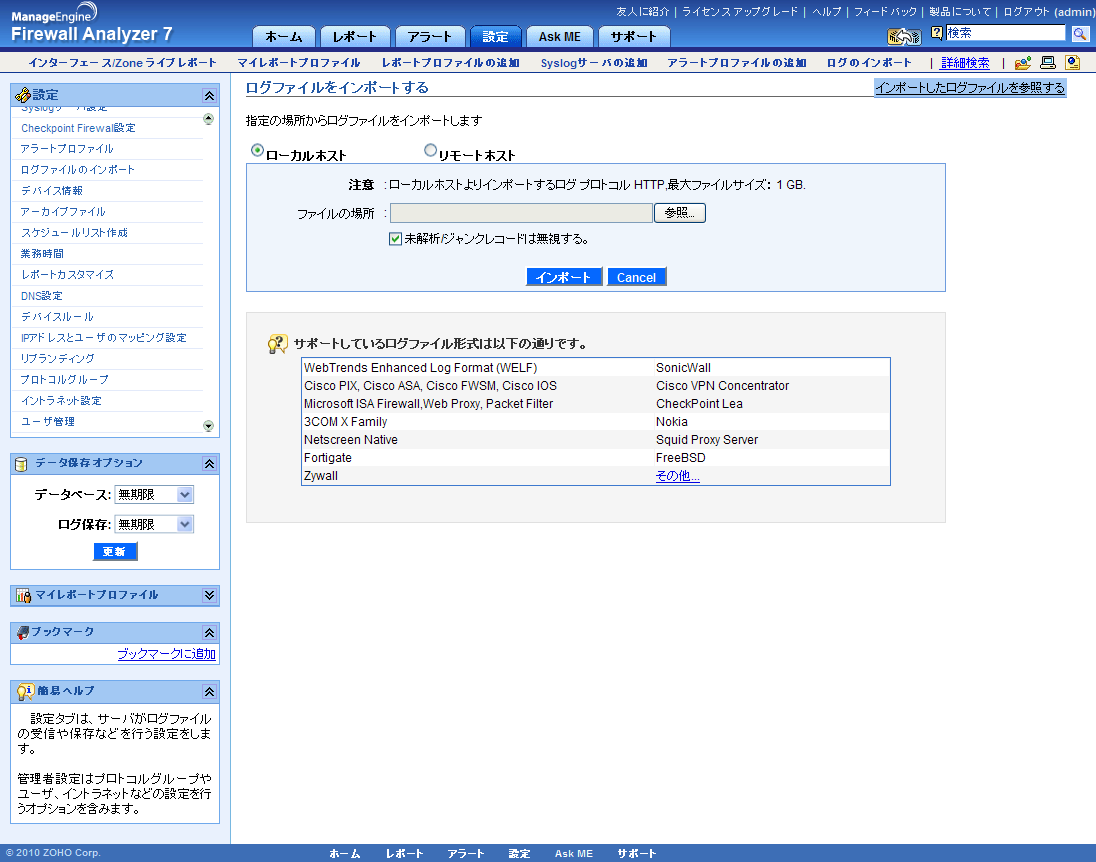Click the lightbulb hint icon above formats table

[x=277, y=343]
